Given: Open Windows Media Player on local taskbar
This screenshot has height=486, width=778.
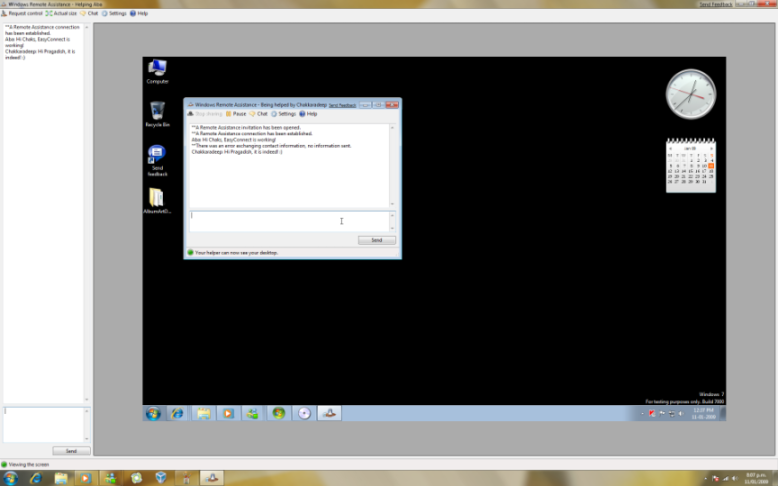Looking at the screenshot, I should [85, 478].
